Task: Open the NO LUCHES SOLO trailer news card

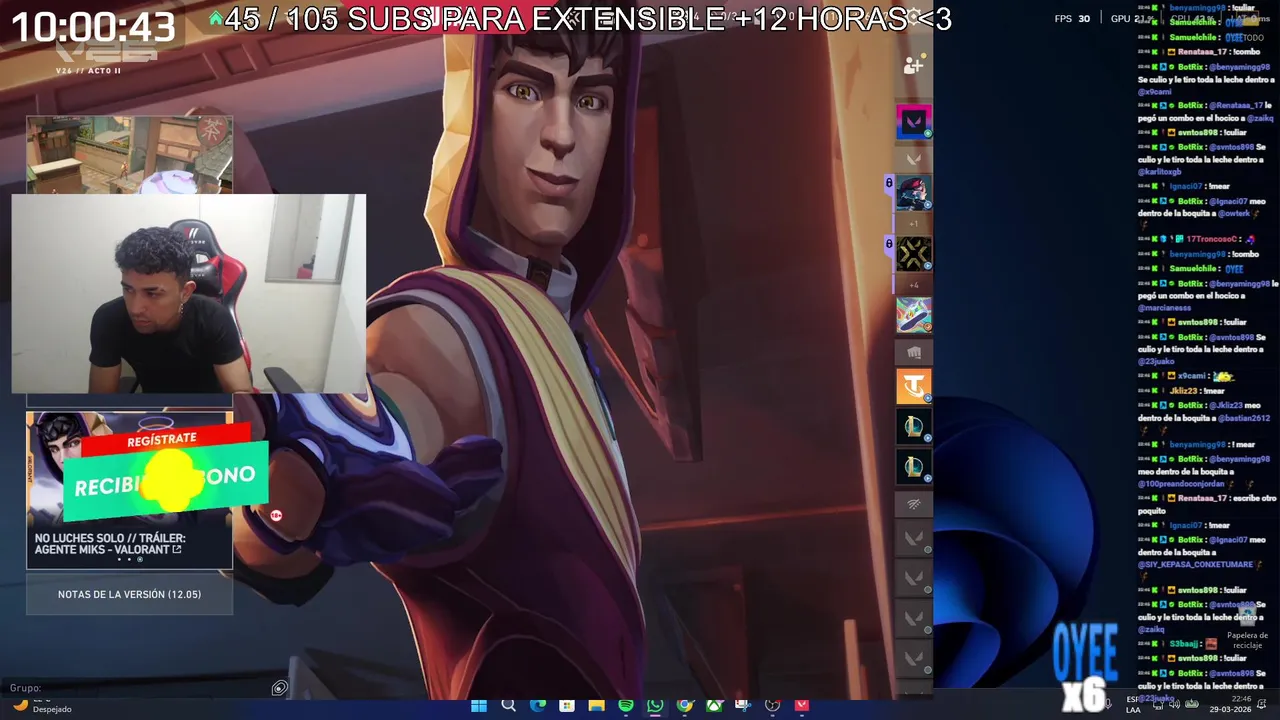Action: tap(129, 490)
